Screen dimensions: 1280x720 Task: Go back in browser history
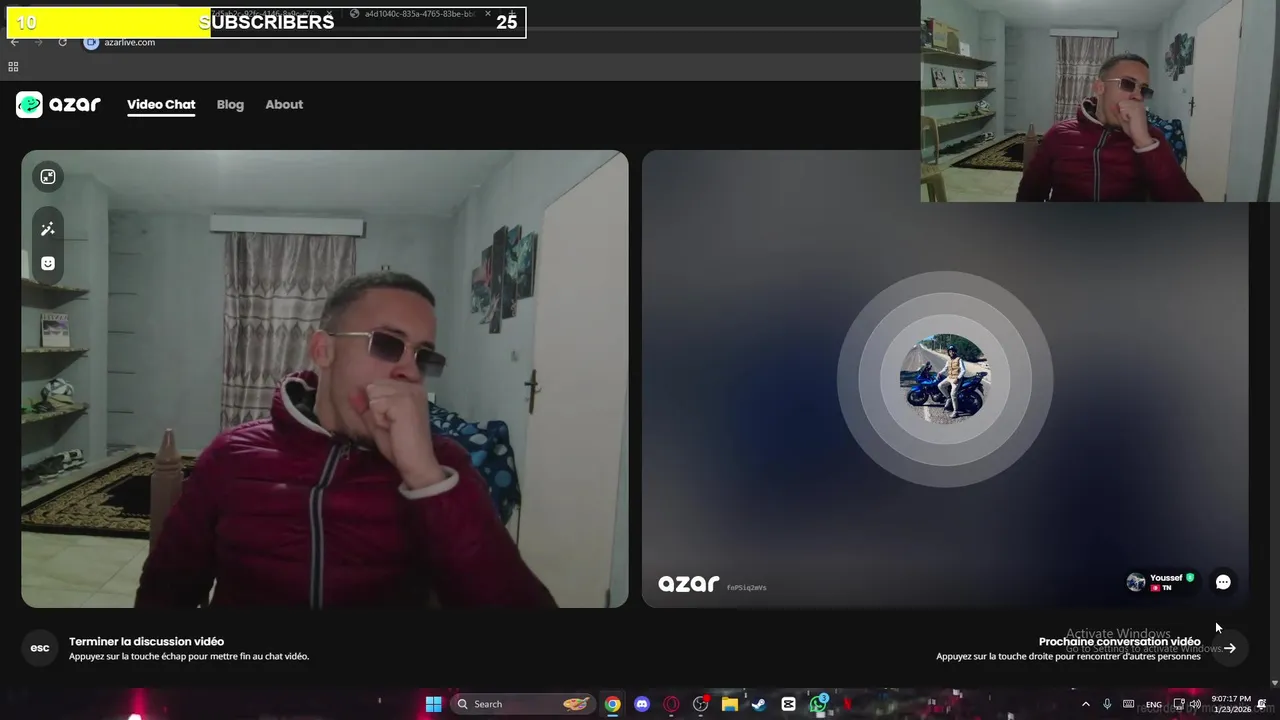pos(14,42)
